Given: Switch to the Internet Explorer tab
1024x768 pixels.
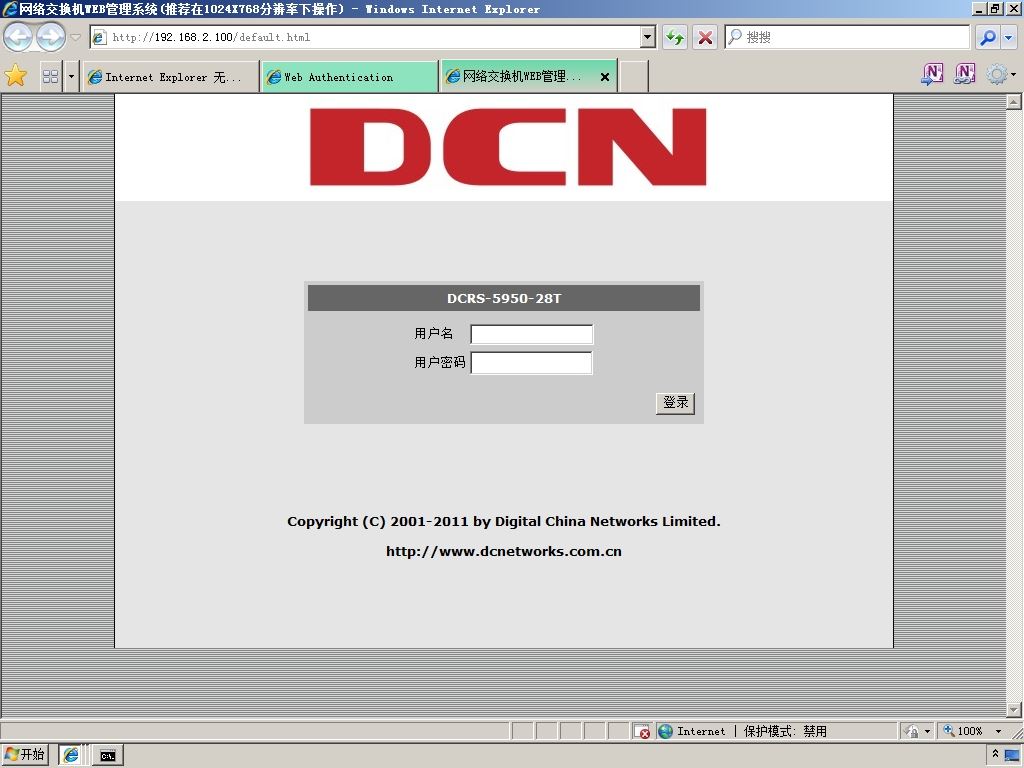Looking at the screenshot, I should 170,76.
